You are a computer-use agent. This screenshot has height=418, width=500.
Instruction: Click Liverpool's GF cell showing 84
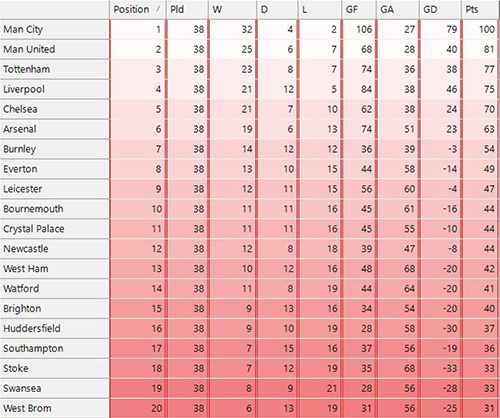click(x=359, y=89)
